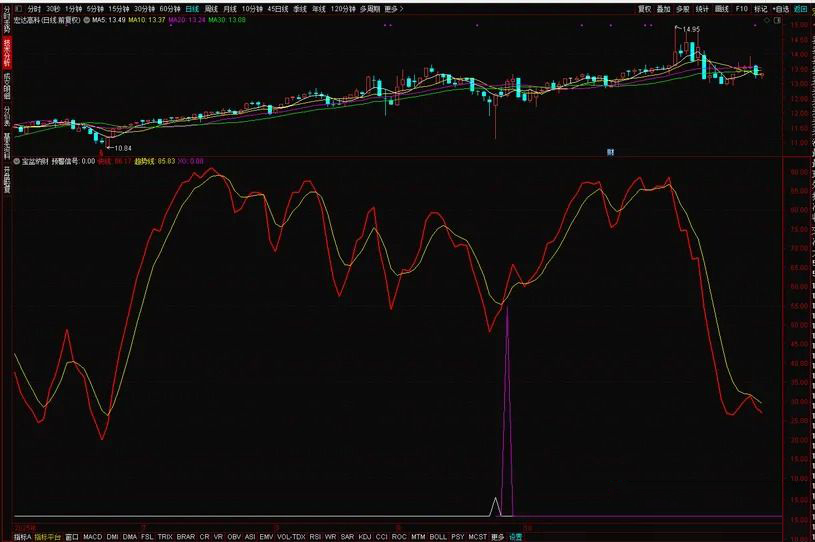
Task: Select the MACD indicator
Action: click(x=93, y=537)
